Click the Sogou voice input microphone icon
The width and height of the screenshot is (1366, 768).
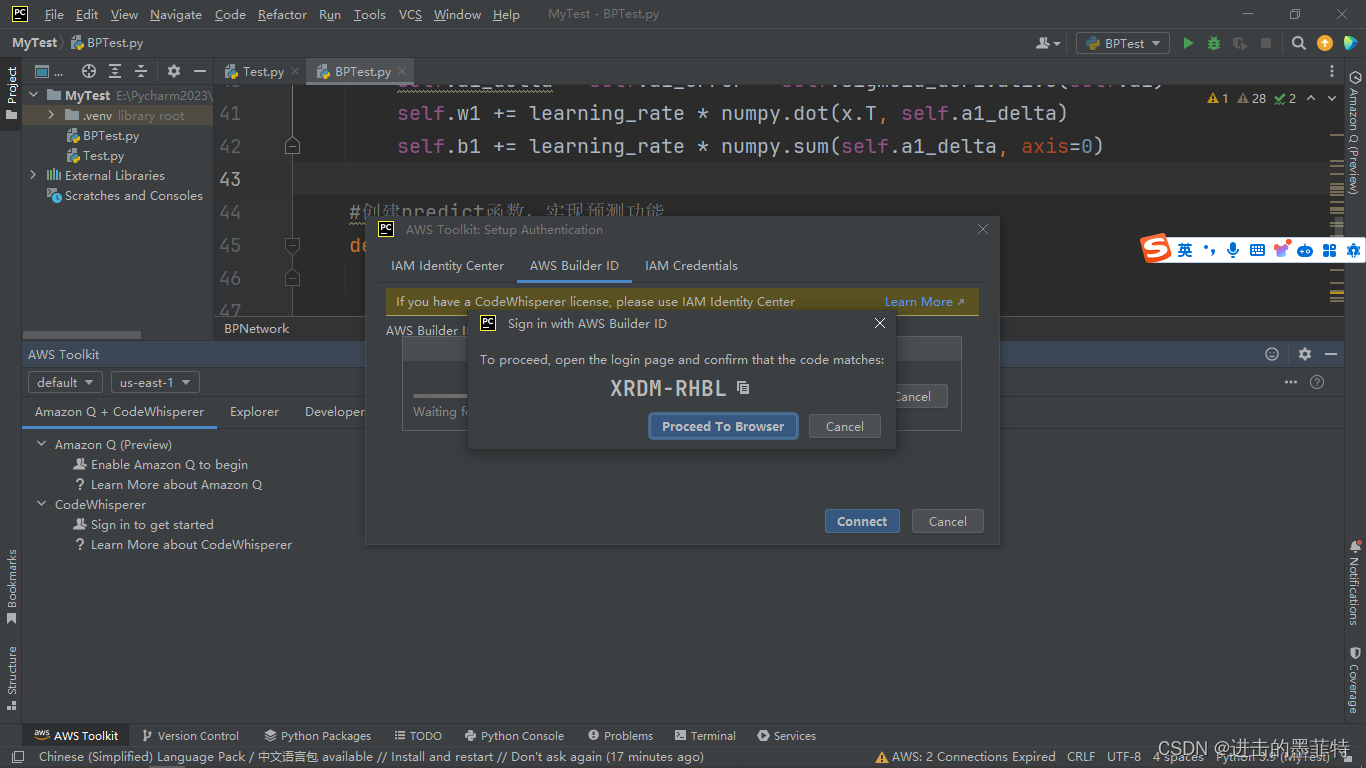point(1233,250)
